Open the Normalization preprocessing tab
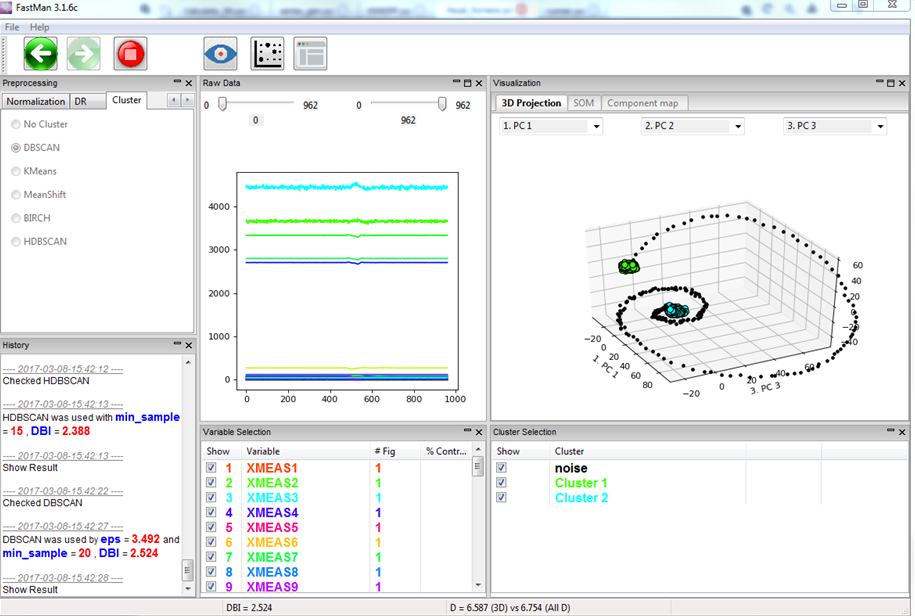 click(36, 102)
